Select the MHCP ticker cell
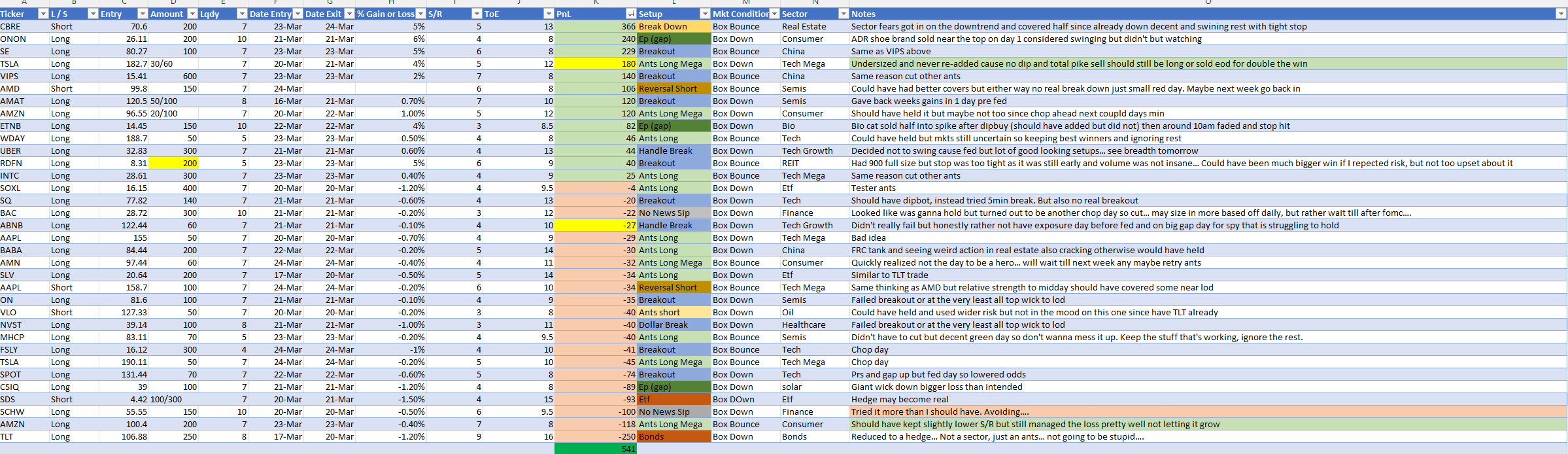This screenshot has width=1568, height=454. (24, 337)
